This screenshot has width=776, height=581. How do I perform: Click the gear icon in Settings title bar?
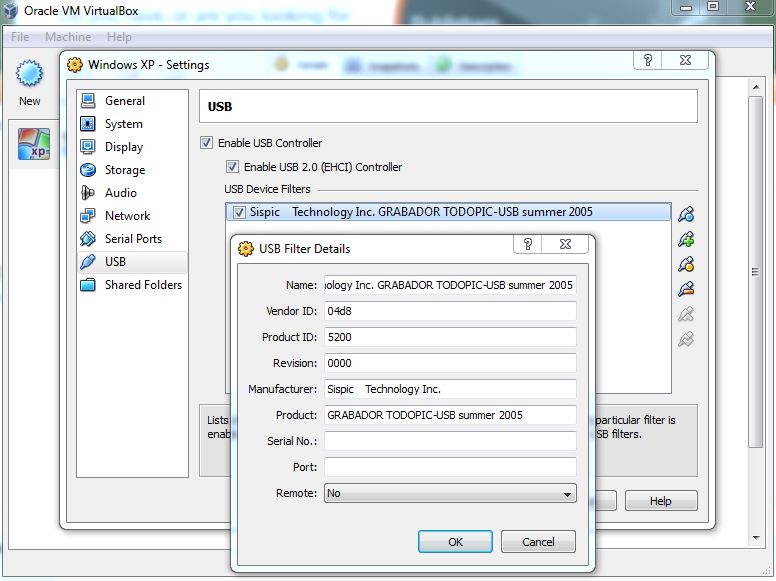75,65
